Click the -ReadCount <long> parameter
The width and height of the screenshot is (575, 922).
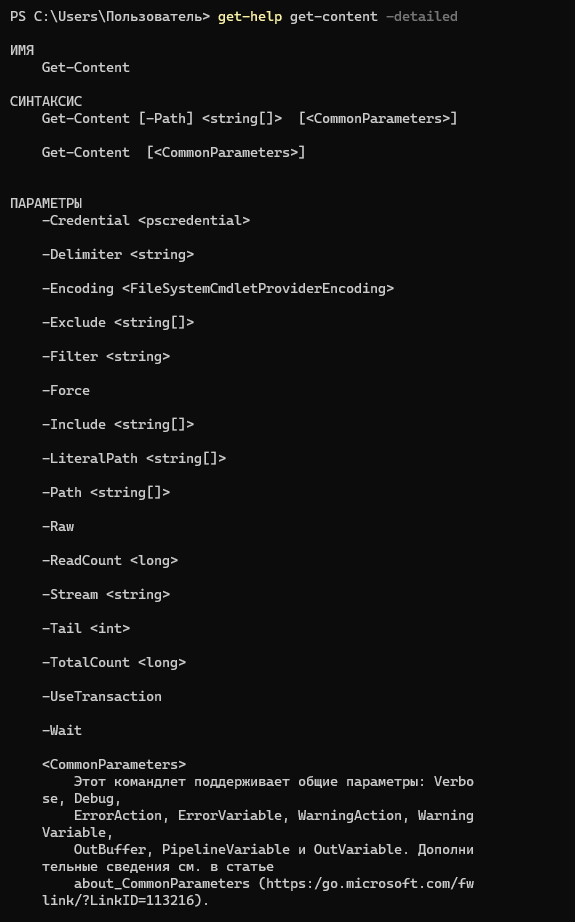click(x=110, y=561)
